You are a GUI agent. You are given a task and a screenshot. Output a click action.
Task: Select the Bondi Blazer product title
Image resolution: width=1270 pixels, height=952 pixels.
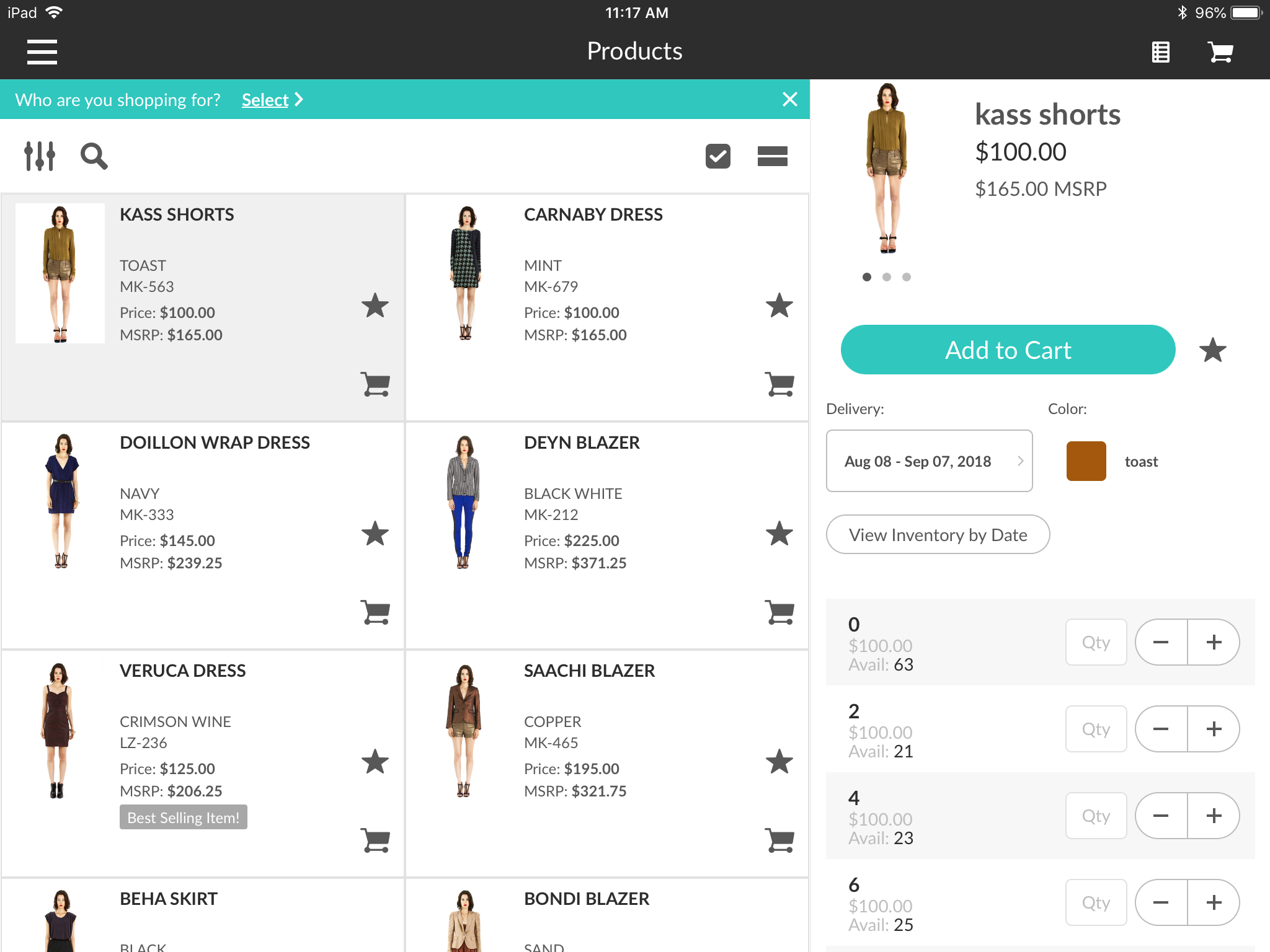point(587,899)
